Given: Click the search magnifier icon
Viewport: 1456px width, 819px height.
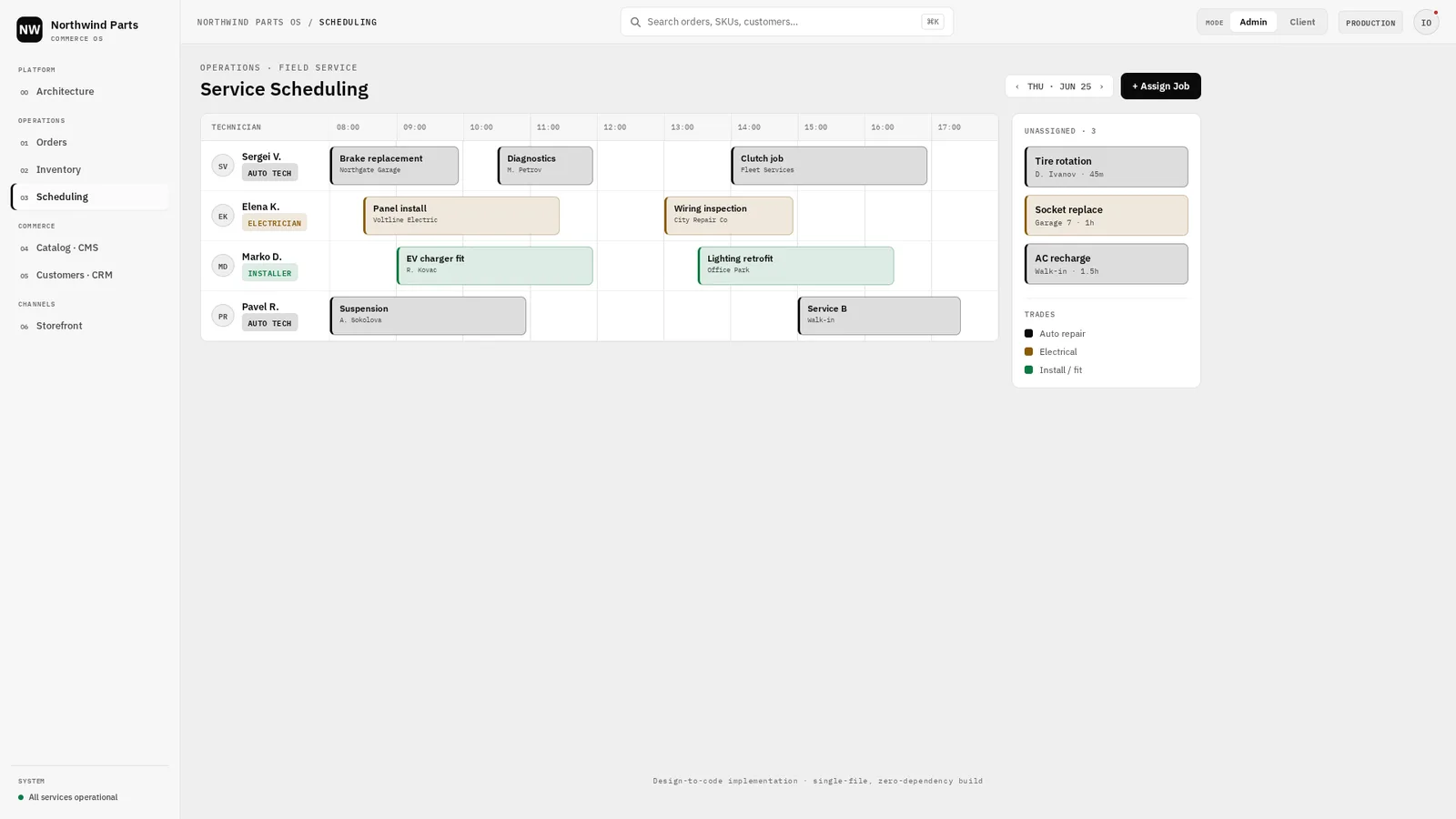Looking at the screenshot, I should [635, 22].
